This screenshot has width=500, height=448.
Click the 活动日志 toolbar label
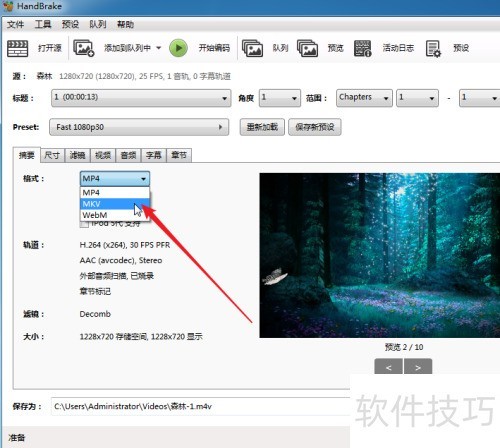(x=398, y=48)
